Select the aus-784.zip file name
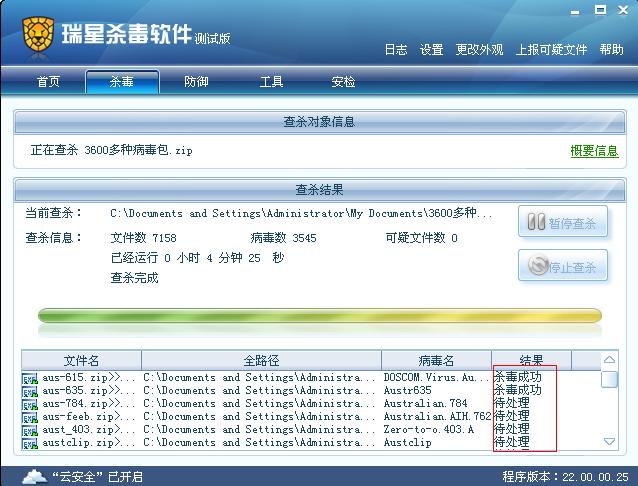638x486 pixels. [x=89, y=404]
